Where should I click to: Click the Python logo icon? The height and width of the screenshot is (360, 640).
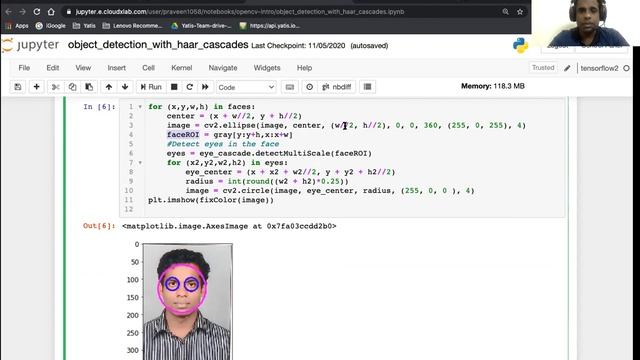[x=520, y=46]
